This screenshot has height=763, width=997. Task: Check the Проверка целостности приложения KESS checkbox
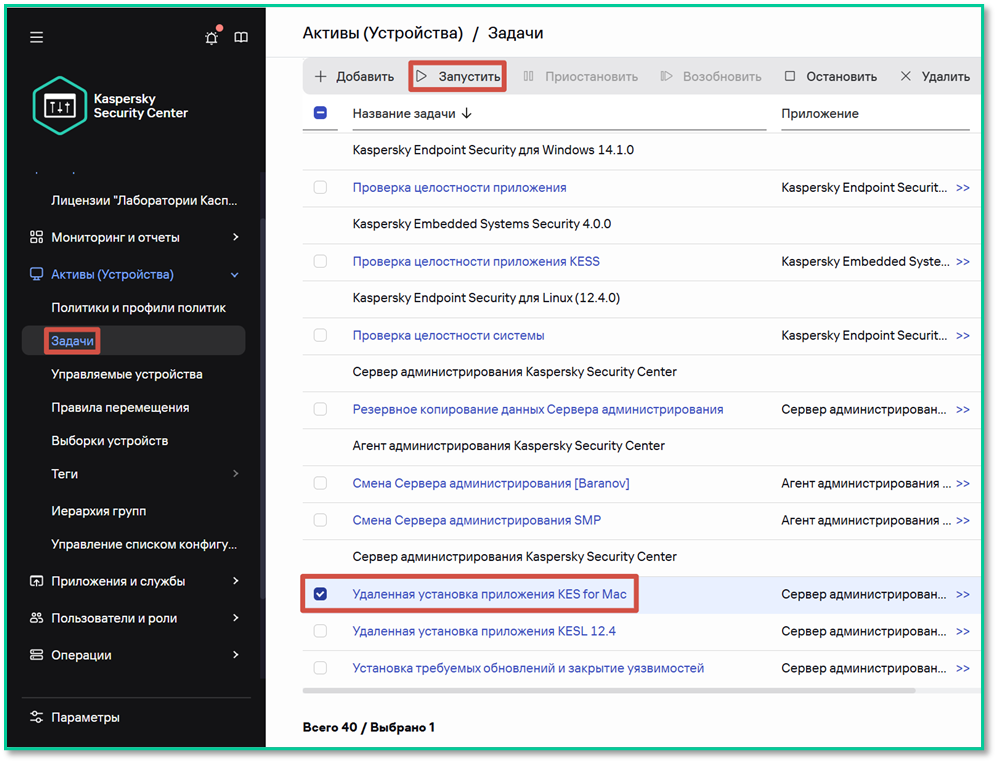click(320, 261)
